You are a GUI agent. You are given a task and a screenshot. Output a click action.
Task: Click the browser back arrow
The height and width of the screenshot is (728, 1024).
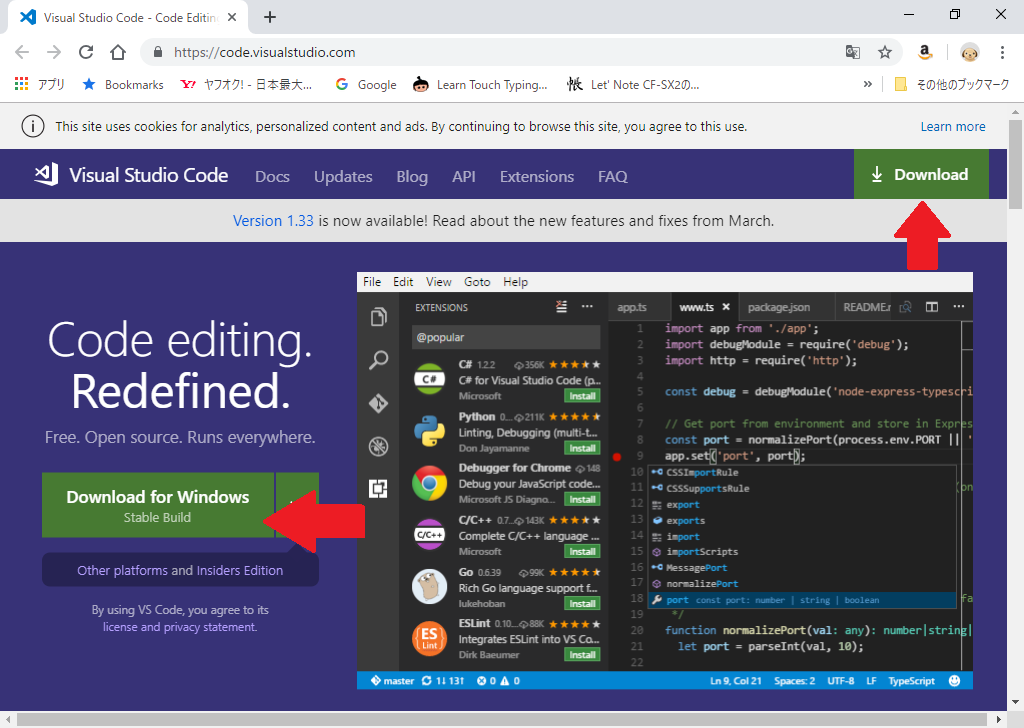tap(22, 52)
